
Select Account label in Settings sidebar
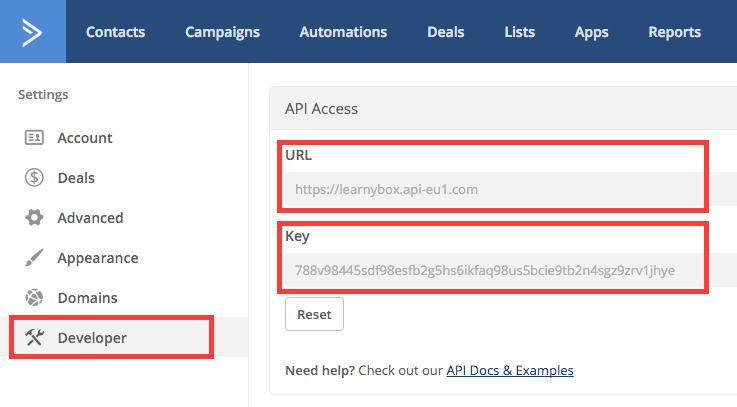pos(85,138)
